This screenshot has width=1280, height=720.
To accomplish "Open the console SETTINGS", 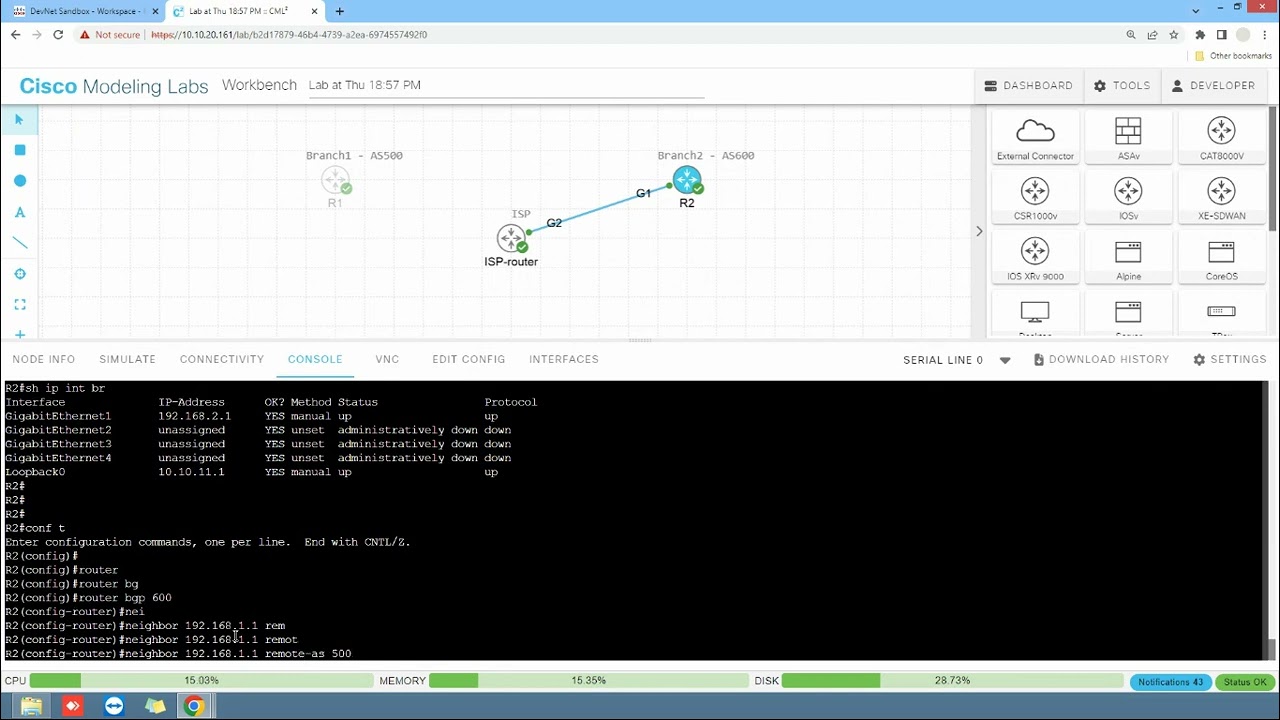I will point(1229,360).
